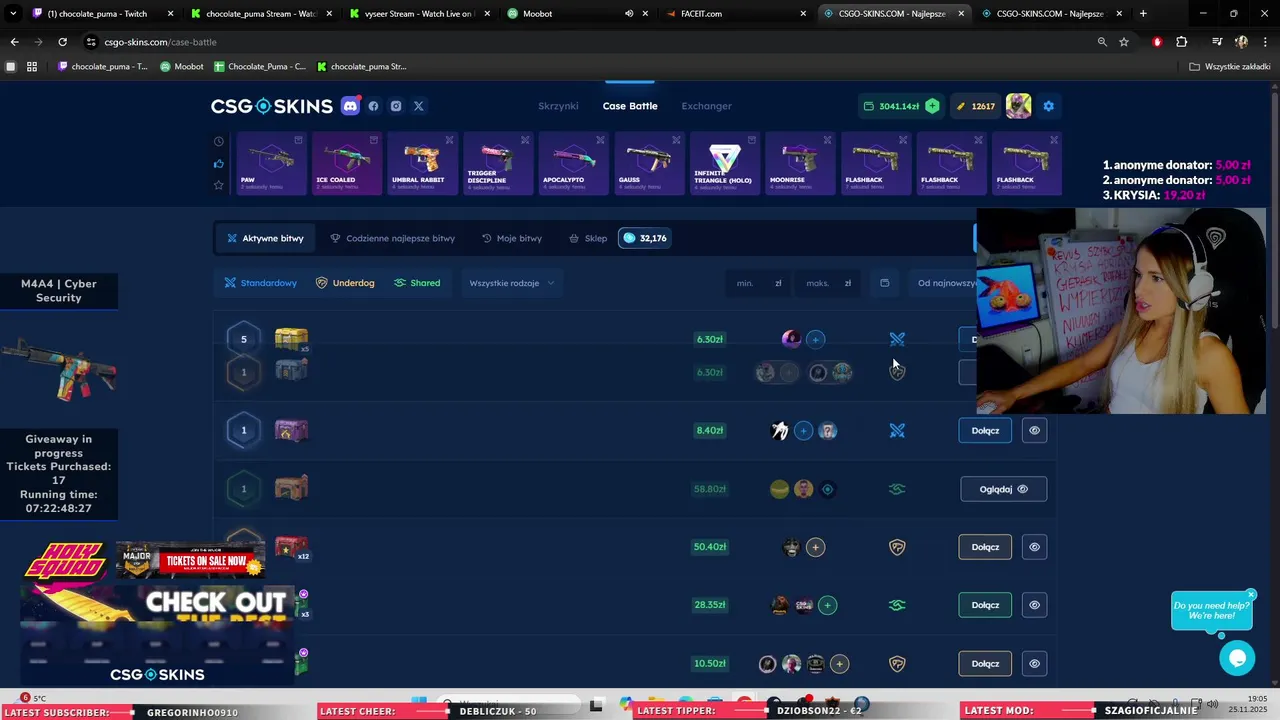Expand the 'Wszystkie rodzaje' dropdown
Image resolution: width=1280 pixels, height=720 pixels.
511,283
